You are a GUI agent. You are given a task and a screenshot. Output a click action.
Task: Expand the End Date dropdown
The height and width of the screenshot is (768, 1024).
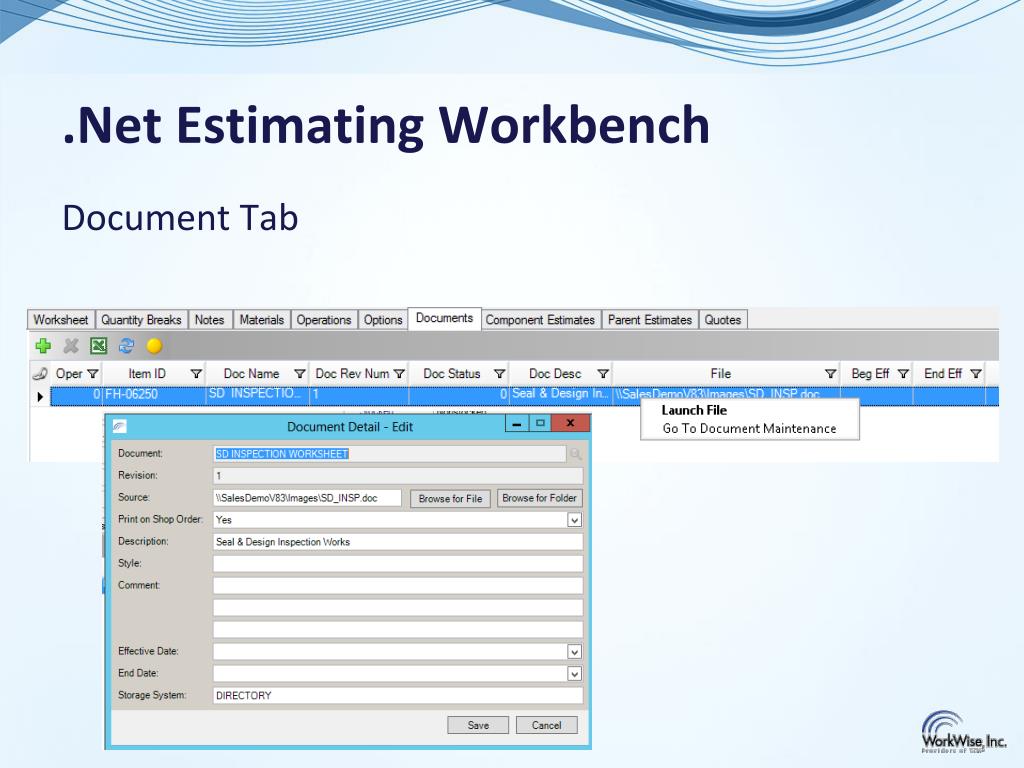point(574,674)
